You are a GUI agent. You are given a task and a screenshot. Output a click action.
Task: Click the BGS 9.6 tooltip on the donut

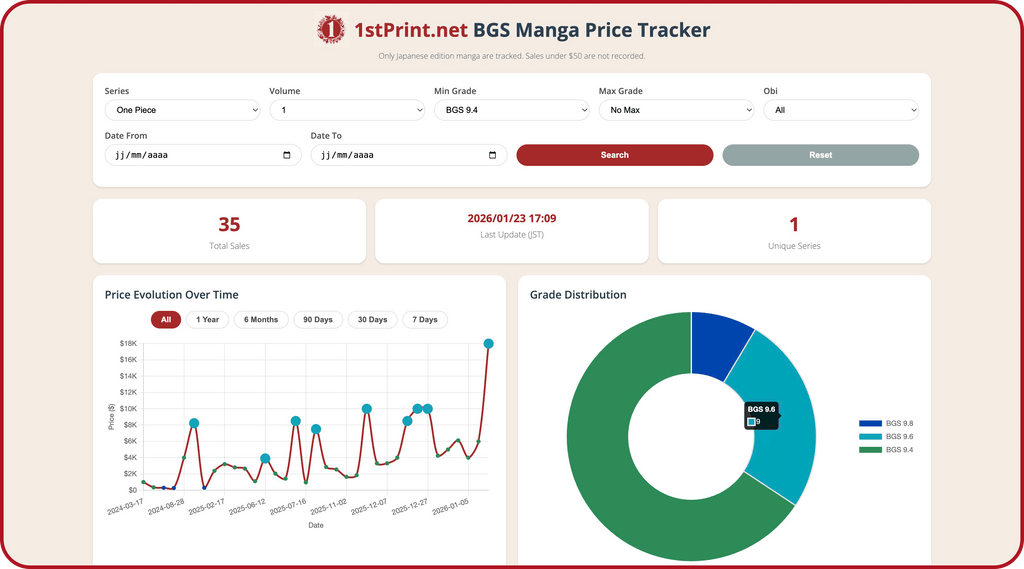(x=761, y=415)
